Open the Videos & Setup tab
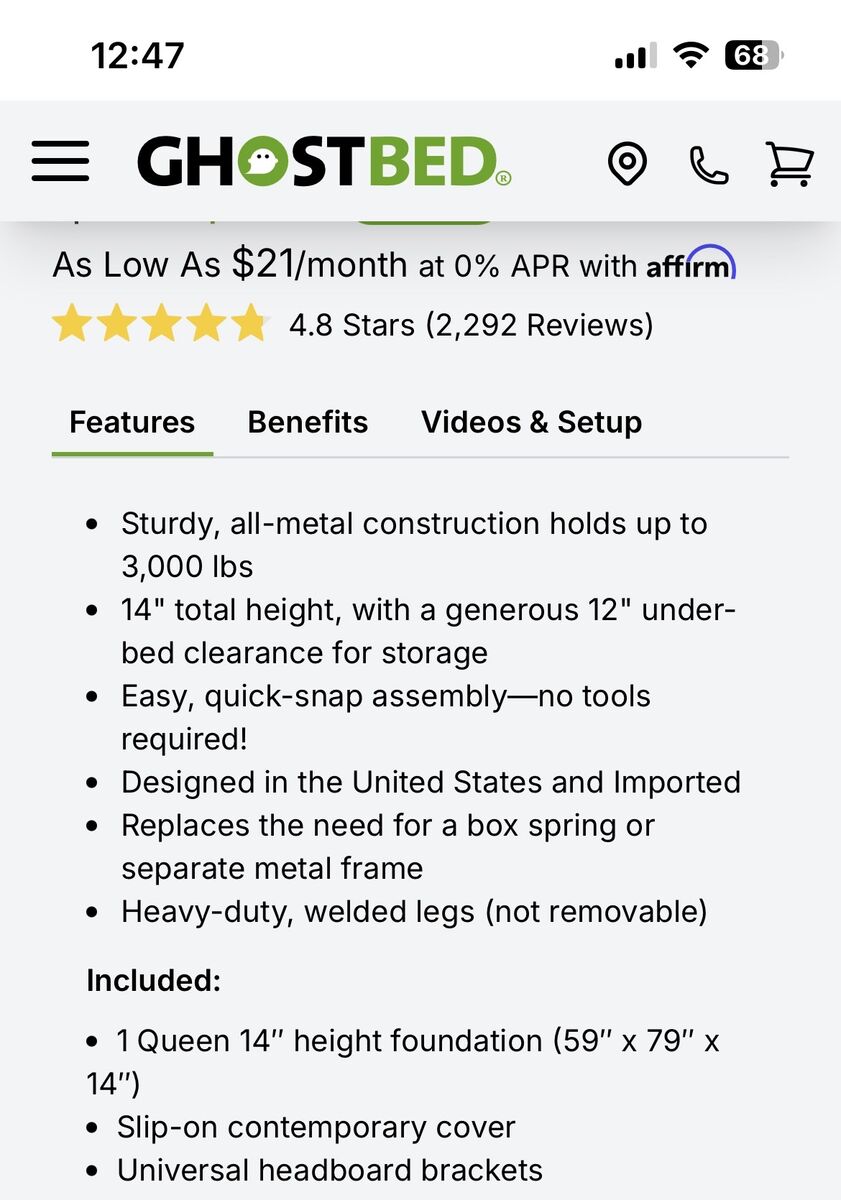This screenshot has height=1200, width=841. (531, 422)
